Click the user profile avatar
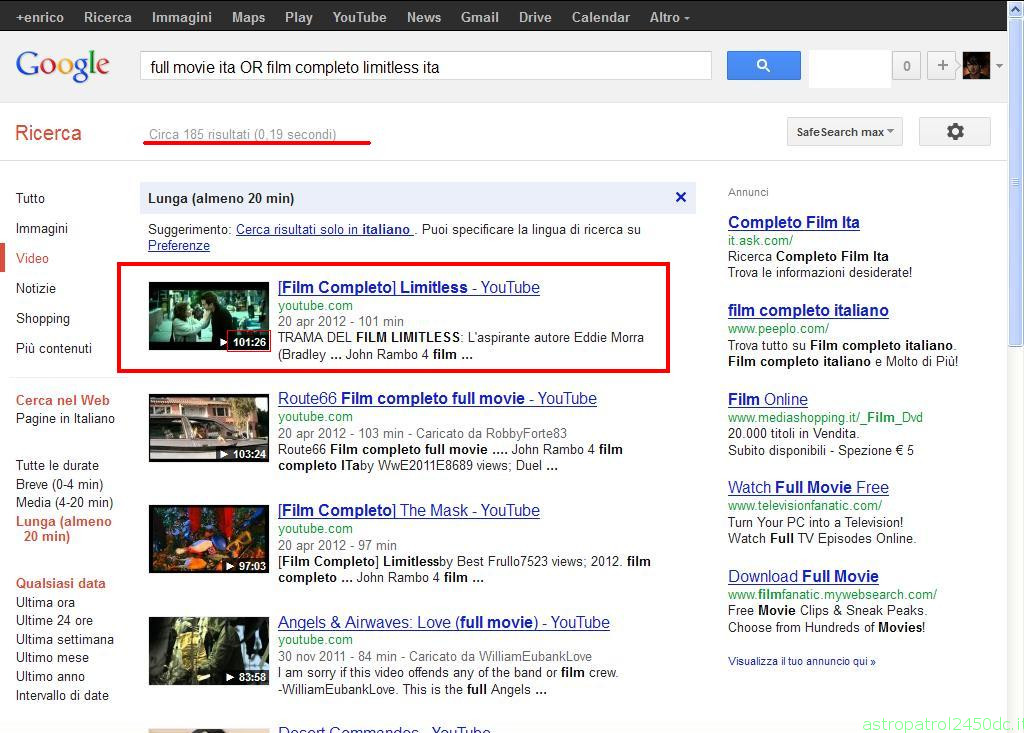The height and width of the screenshot is (733, 1024). (x=976, y=65)
